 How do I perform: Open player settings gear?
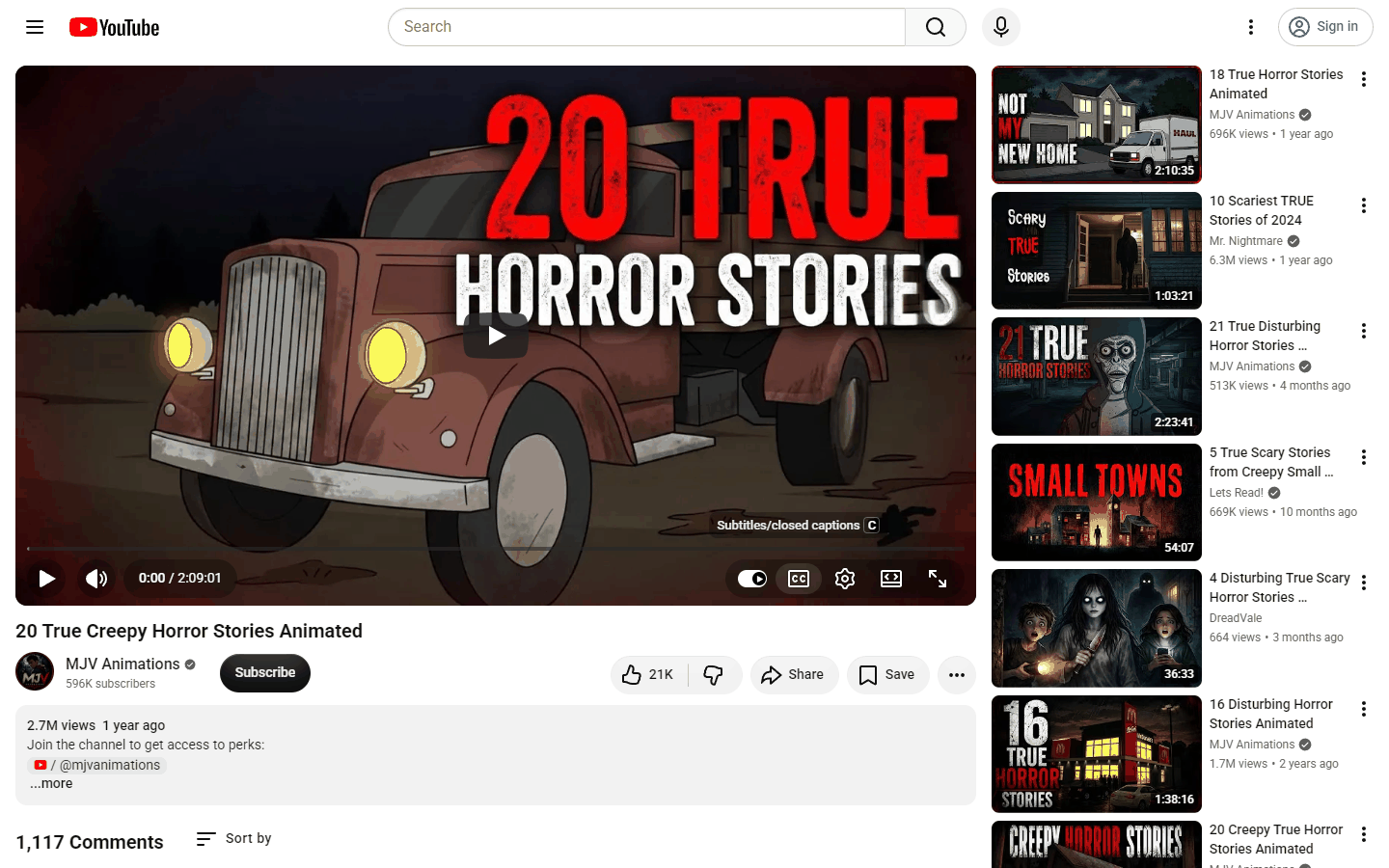845,579
